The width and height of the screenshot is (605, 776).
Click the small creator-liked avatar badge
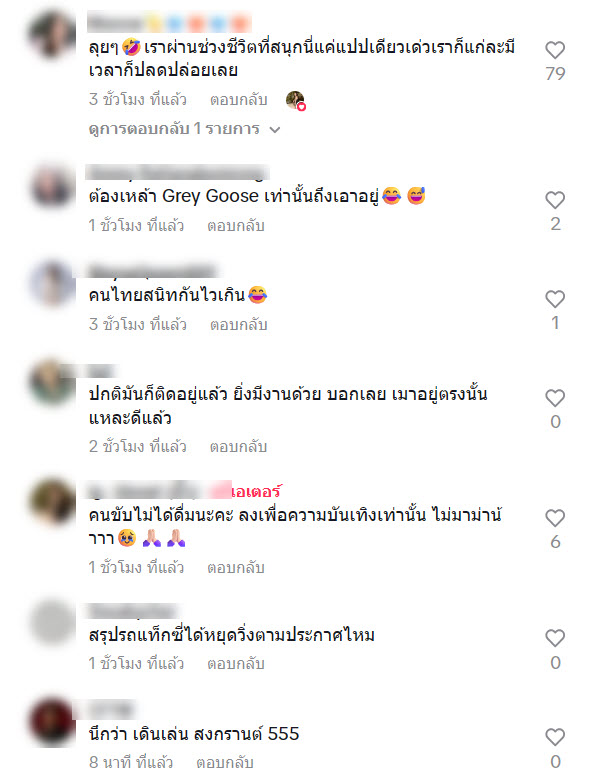(x=296, y=100)
